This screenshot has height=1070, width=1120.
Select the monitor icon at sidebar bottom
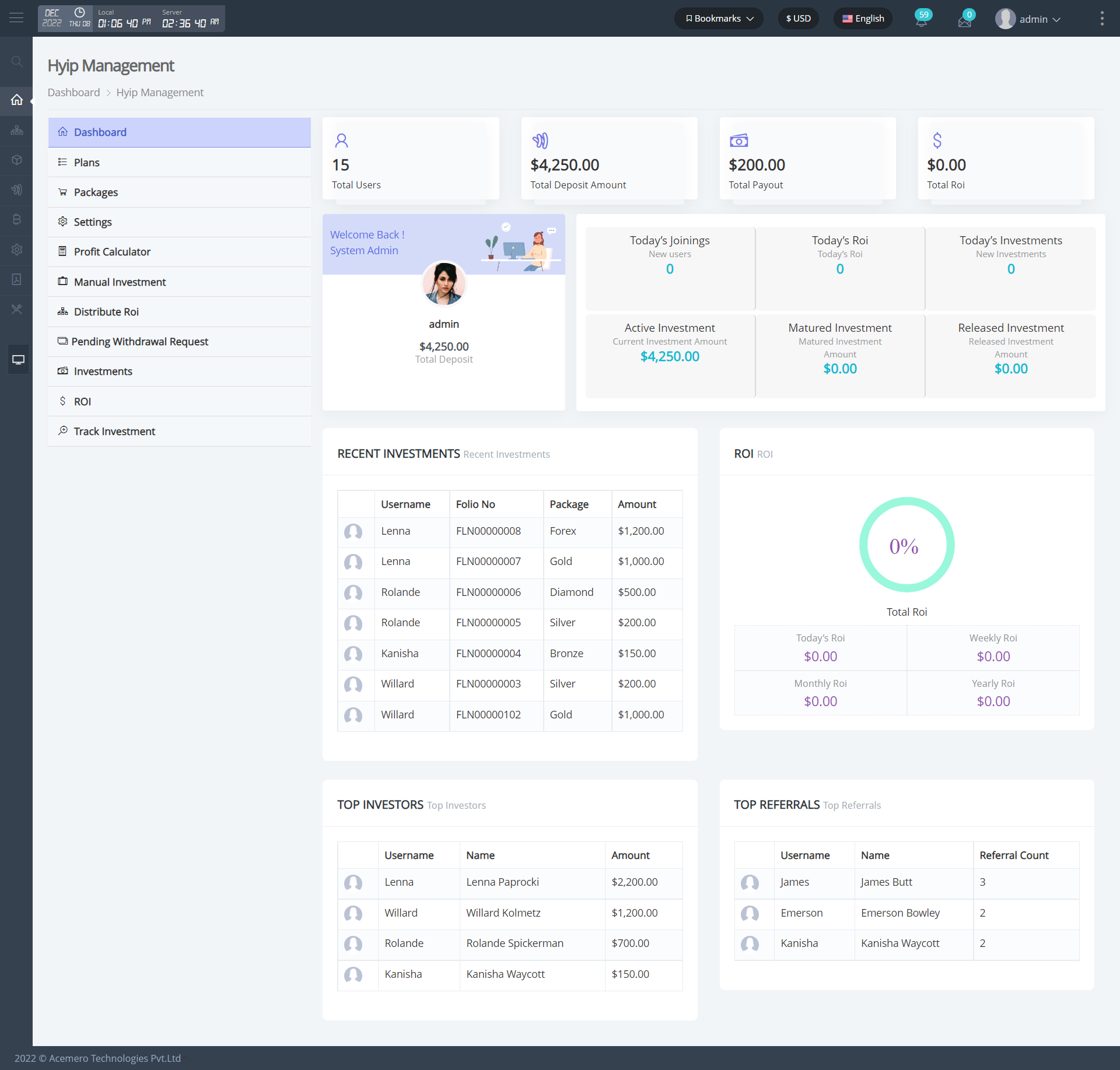click(17, 359)
